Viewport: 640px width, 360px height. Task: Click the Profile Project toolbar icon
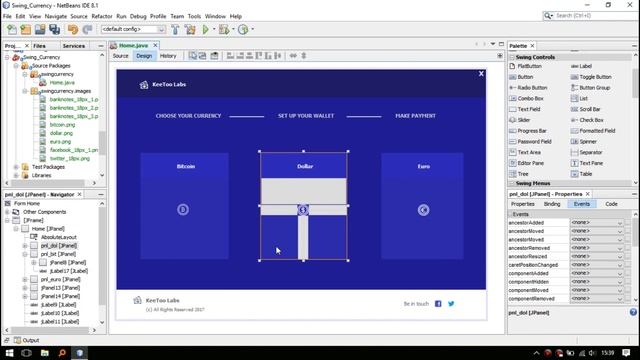[243, 29]
